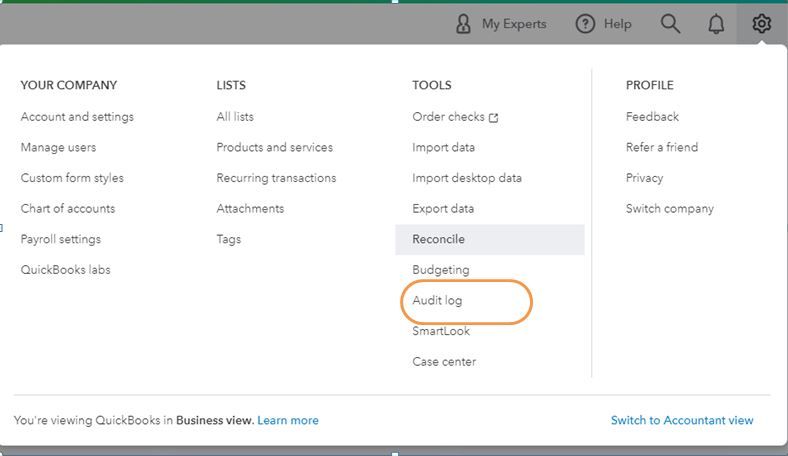
Task: Click the Help question mark icon
Action: point(585,24)
